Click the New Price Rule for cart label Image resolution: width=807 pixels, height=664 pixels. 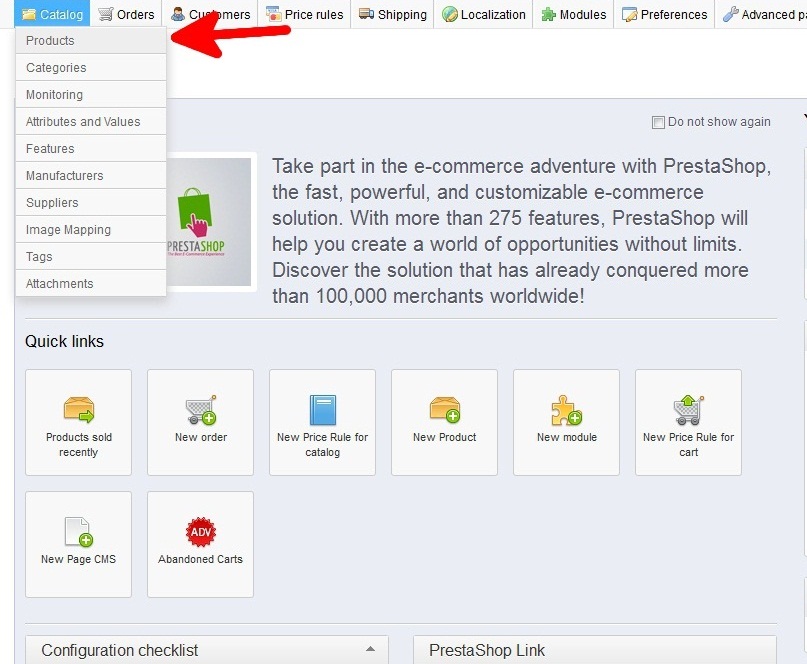[x=688, y=445]
